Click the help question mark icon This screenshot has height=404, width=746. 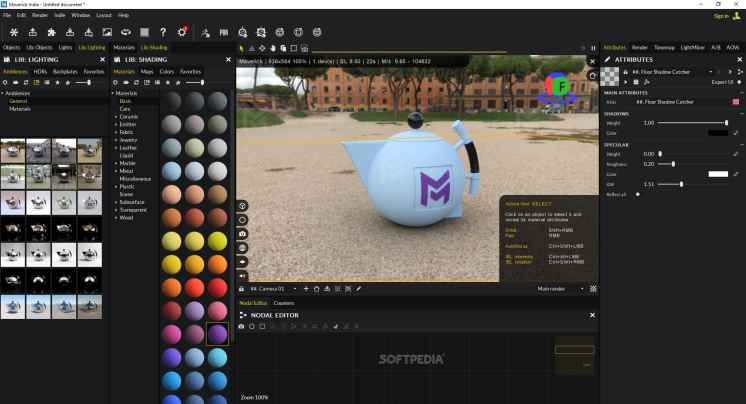pyautogui.click(x=165, y=32)
